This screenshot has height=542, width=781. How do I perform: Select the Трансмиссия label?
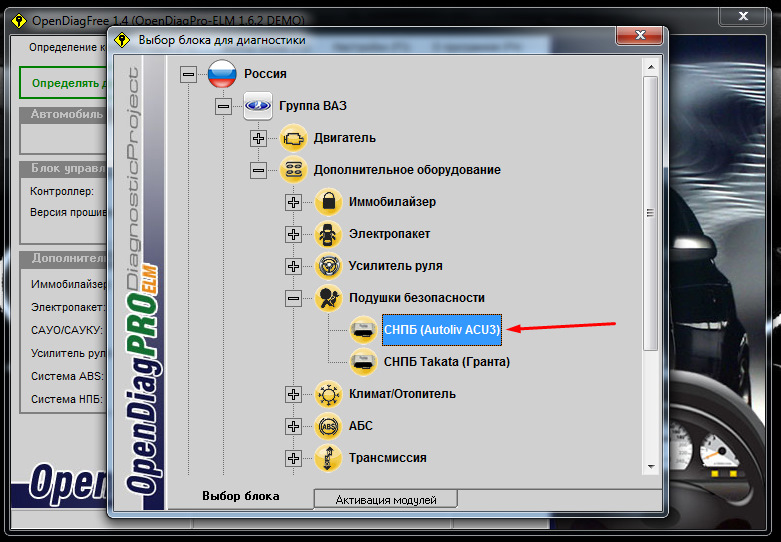(388, 458)
